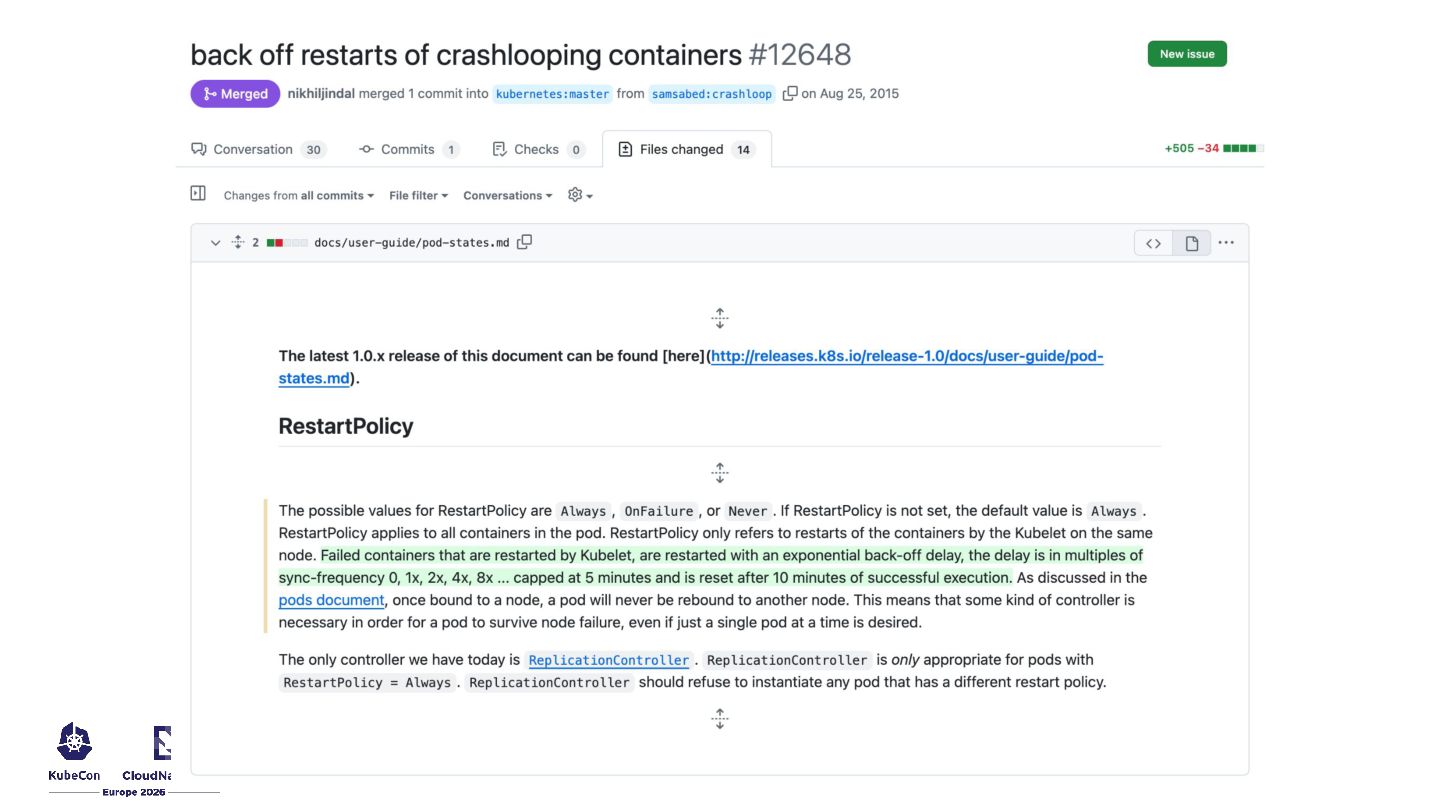Open the Commits tab
Viewport: 1440px width, 810px height.
[408, 150]
